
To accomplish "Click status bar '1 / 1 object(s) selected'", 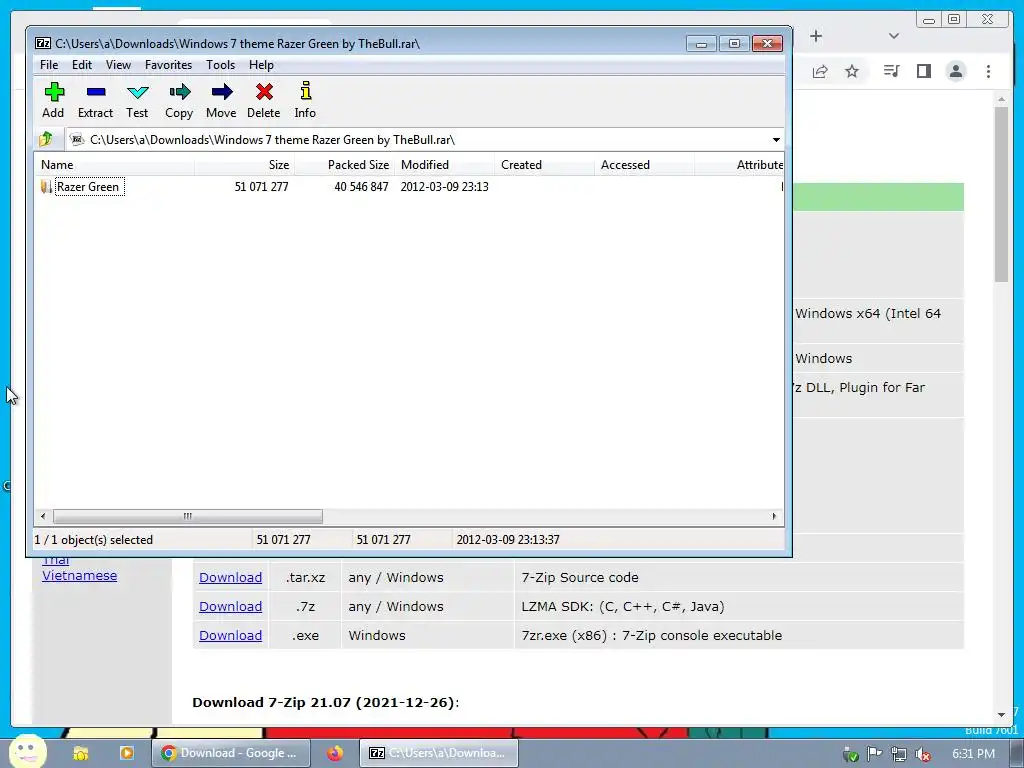I will [93, 540].
